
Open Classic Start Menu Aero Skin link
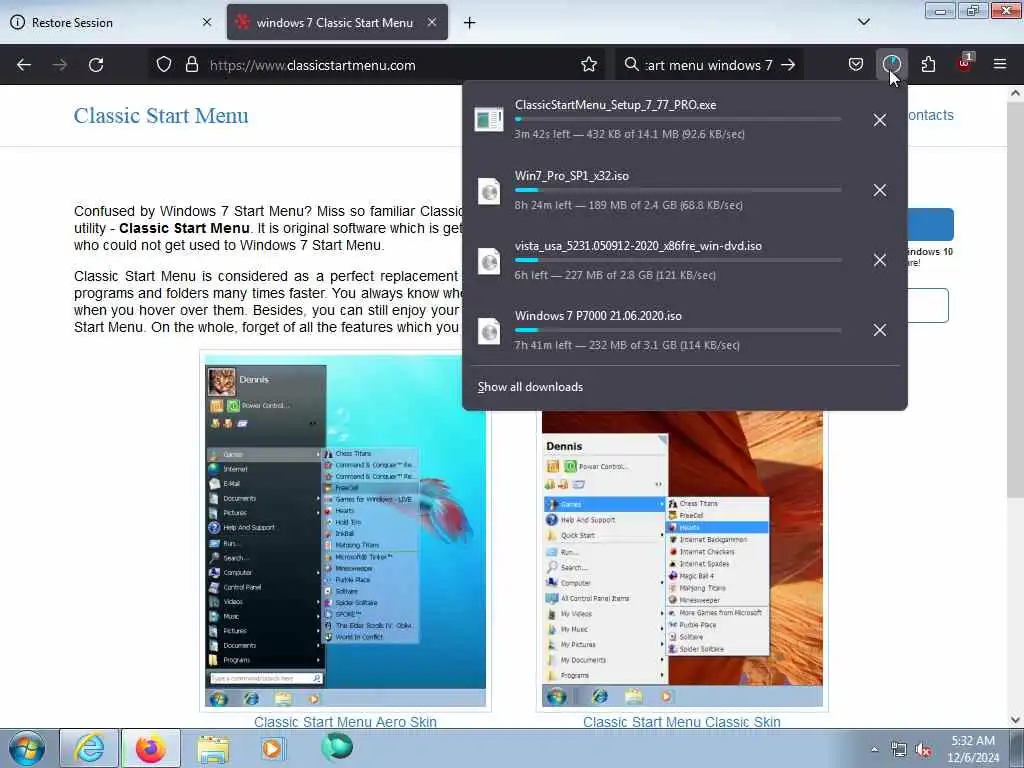345,722
